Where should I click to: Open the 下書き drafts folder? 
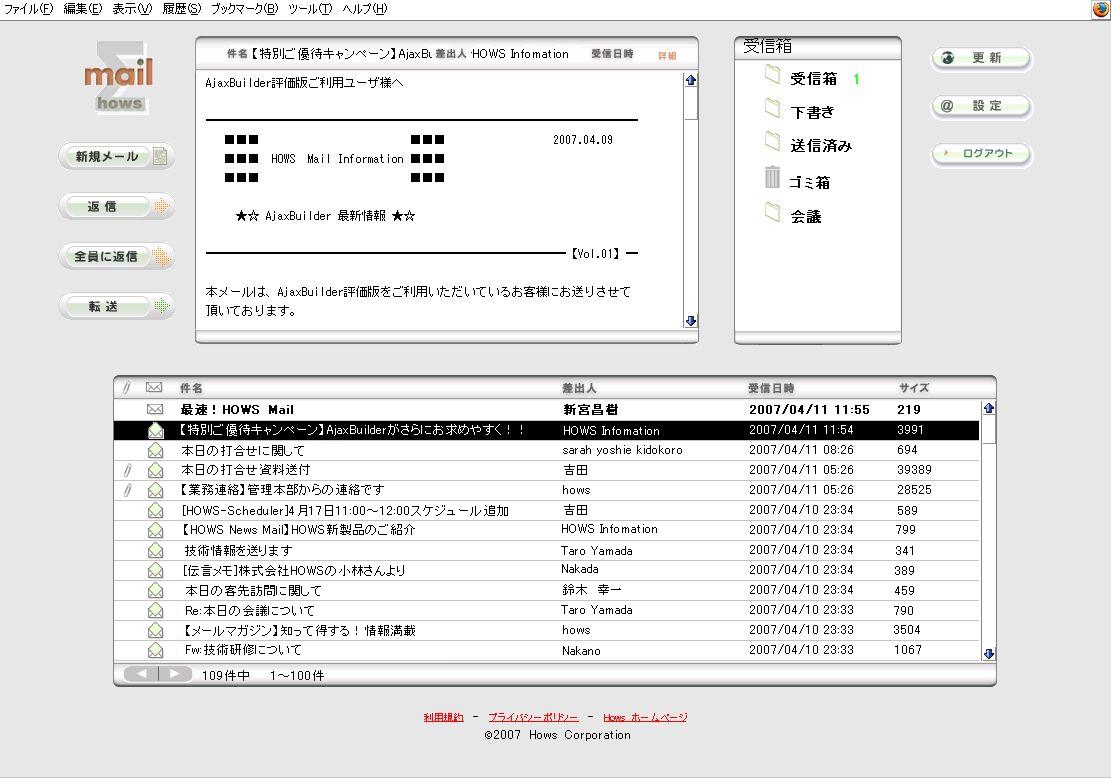pos(812,112)
